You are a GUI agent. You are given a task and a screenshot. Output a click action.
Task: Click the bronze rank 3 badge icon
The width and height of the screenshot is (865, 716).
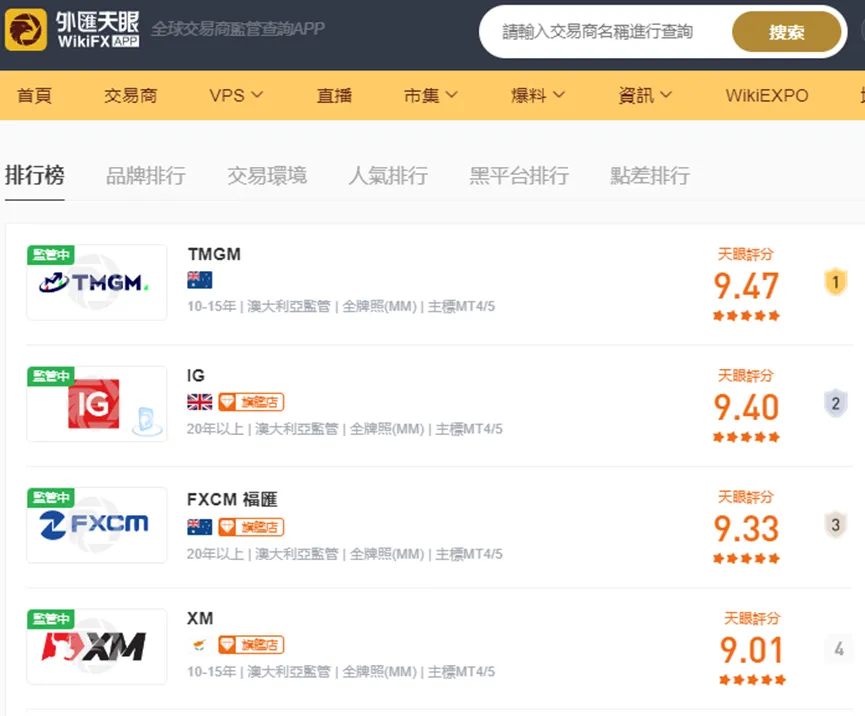point(835,525)
